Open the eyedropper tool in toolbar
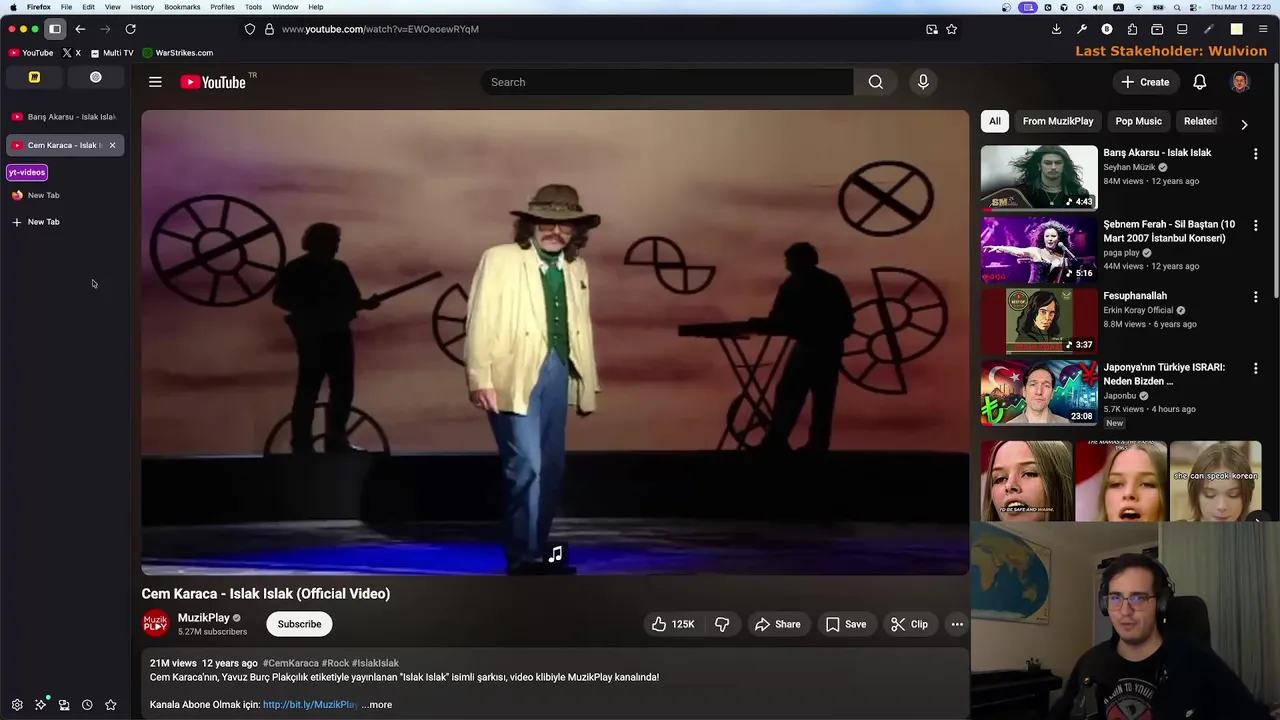 [x=1208, y=29]
